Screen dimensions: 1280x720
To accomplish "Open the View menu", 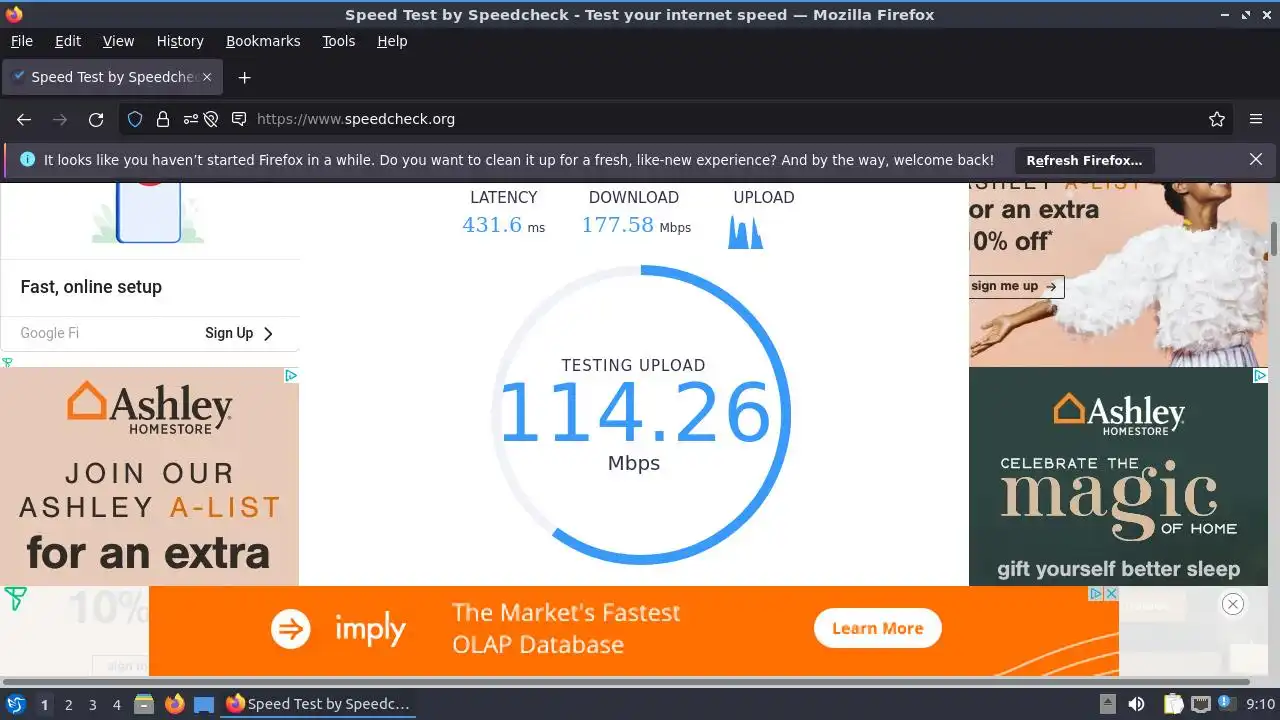I will click(x=118, y=41).
